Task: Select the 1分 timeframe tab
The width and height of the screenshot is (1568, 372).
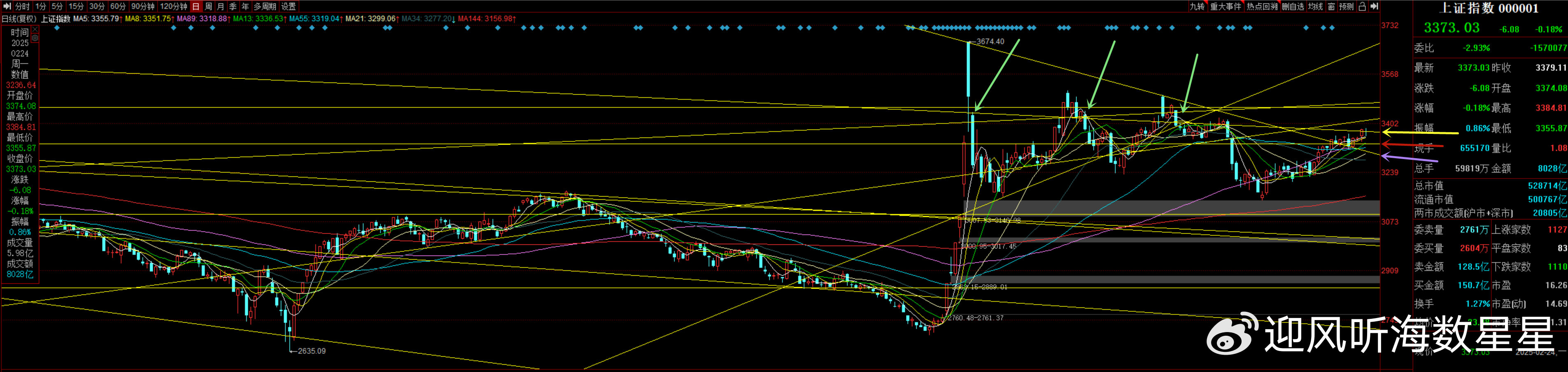Action: (41, 6)
